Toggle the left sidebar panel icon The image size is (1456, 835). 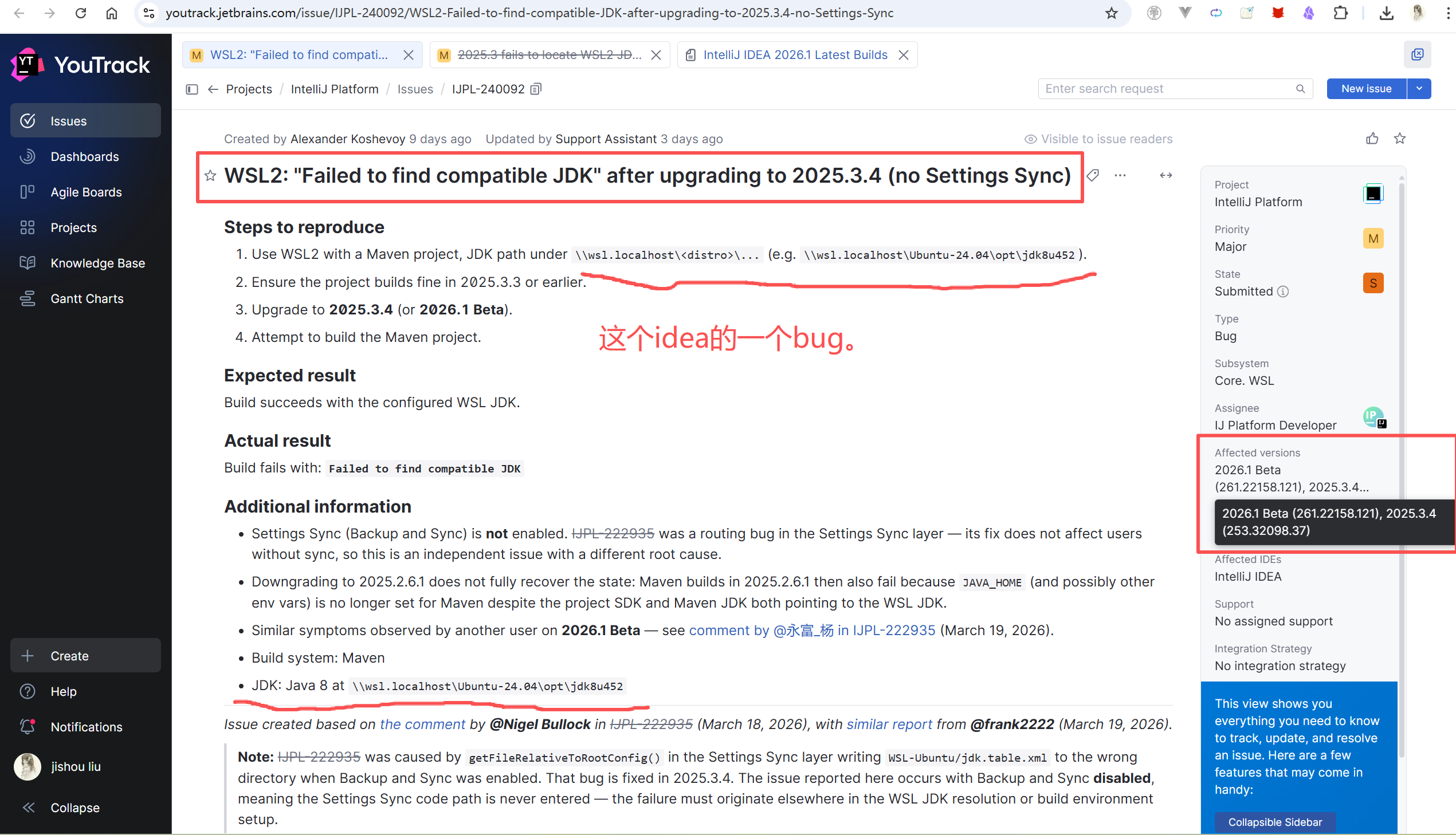[192, 89]
